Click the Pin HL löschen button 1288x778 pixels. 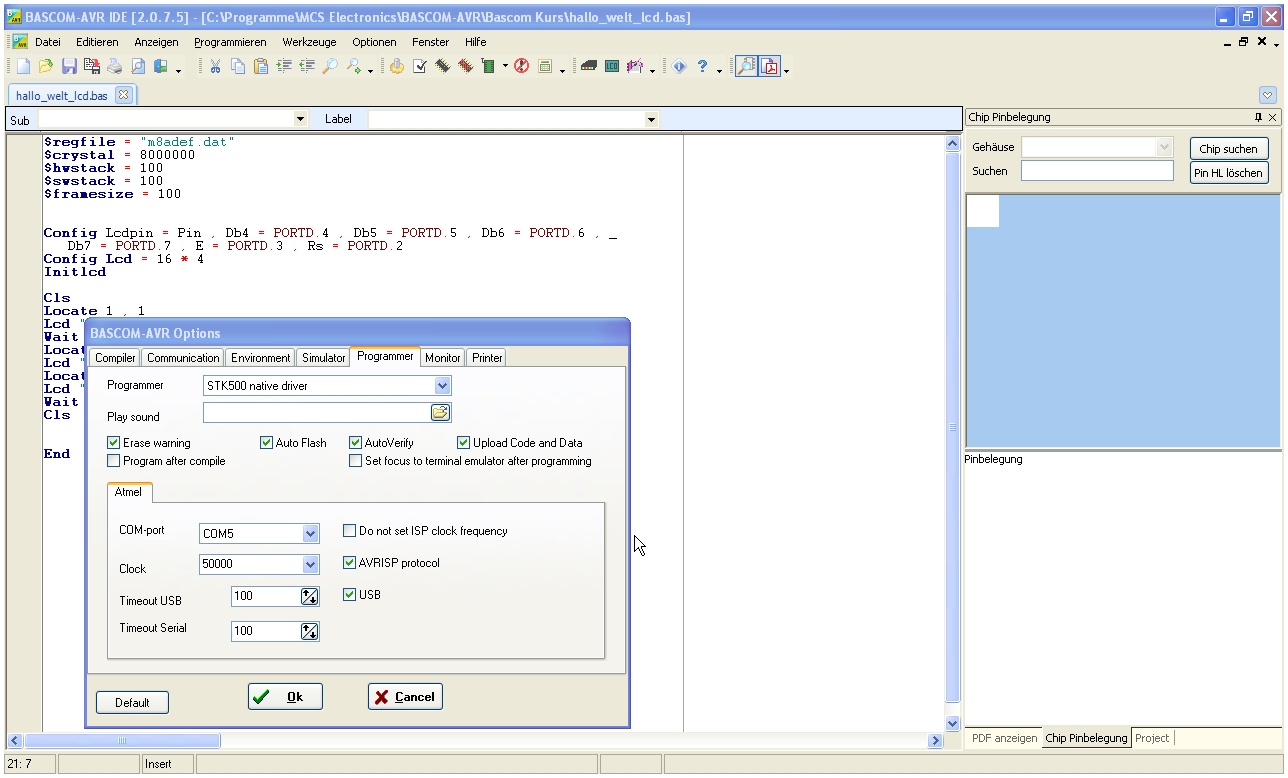(1229, 173)
